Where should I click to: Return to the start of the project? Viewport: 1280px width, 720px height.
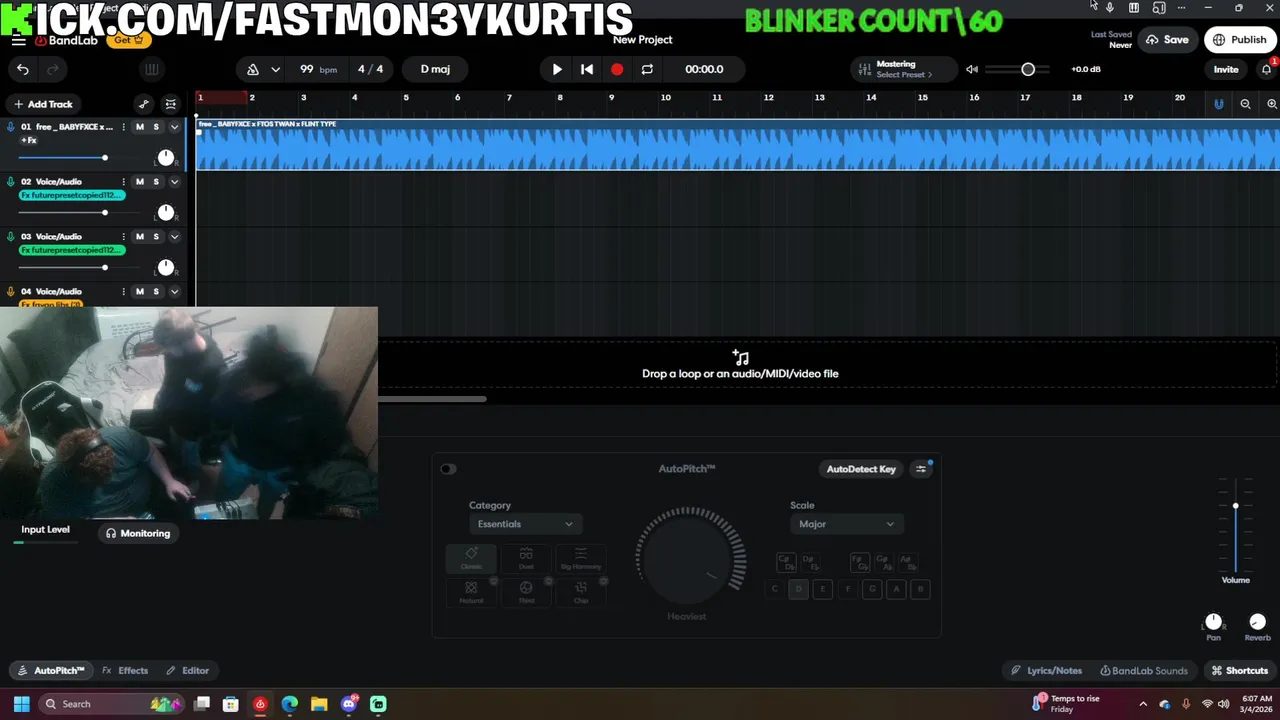click(587, 69)
